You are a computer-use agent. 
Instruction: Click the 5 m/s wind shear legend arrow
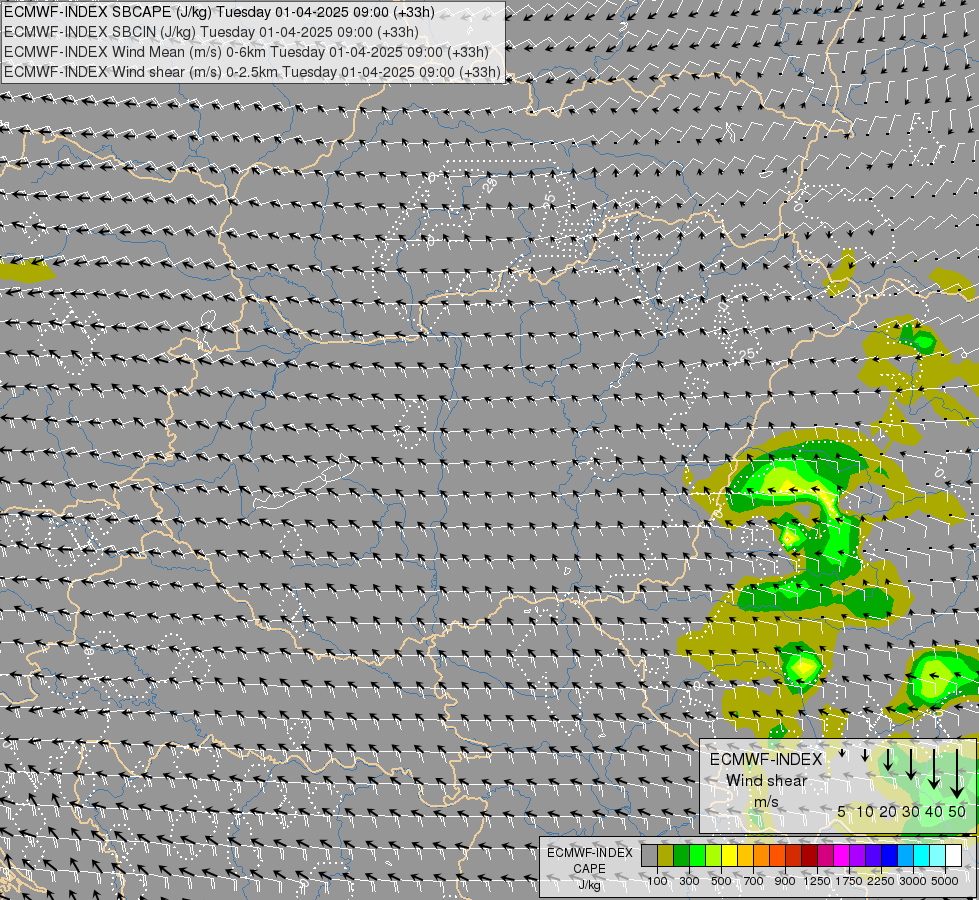[x=842, y=753]
